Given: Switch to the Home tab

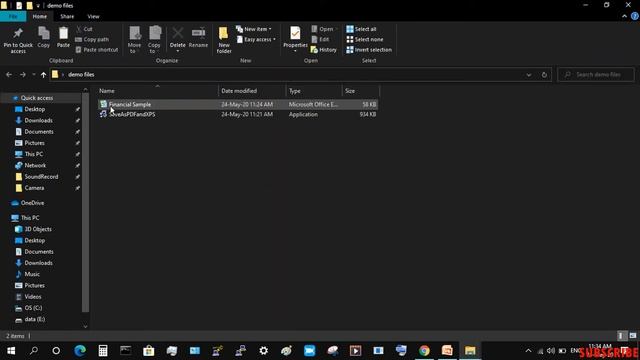Looking at the screenshot, I should 40,16.
